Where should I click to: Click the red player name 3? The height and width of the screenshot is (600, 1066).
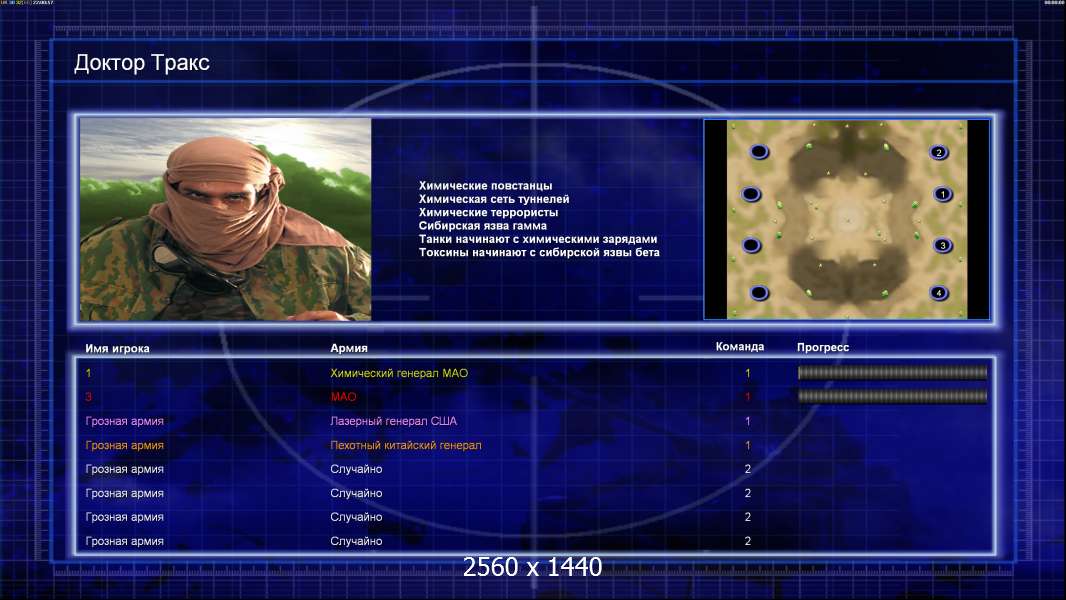(88, 397)
